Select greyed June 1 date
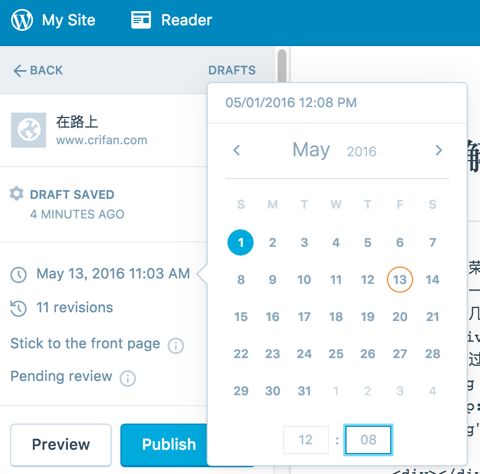This screenshot has height=474, width=480. coord(336,390)
